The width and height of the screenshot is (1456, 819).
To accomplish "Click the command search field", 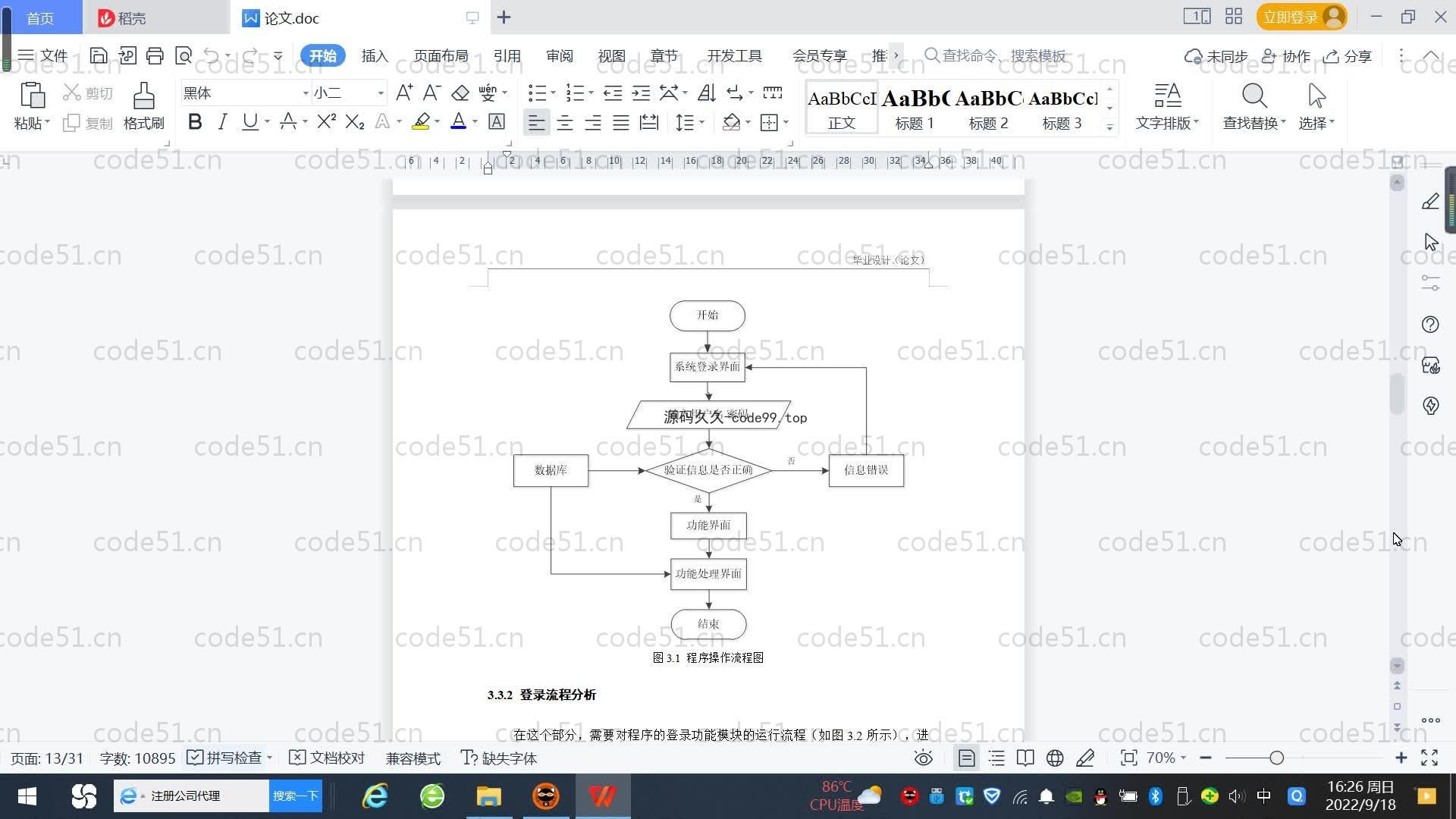I will pyautogui.click(x=995, y=55).
